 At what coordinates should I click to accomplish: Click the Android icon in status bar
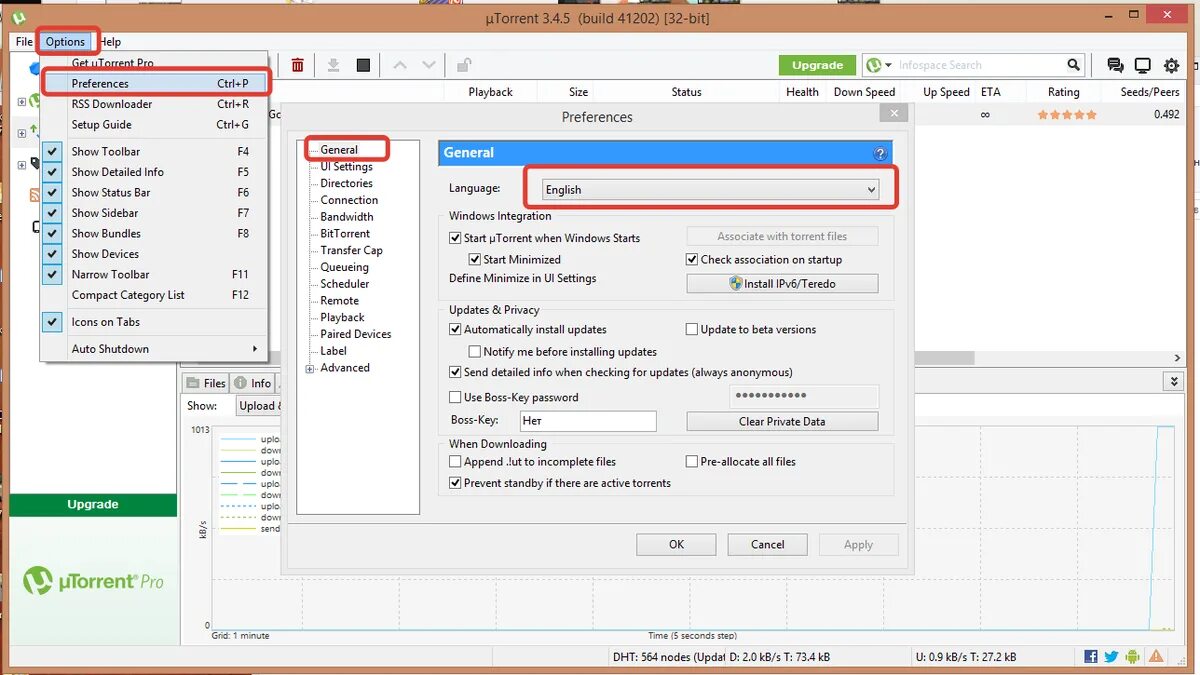pos(1132,657)
